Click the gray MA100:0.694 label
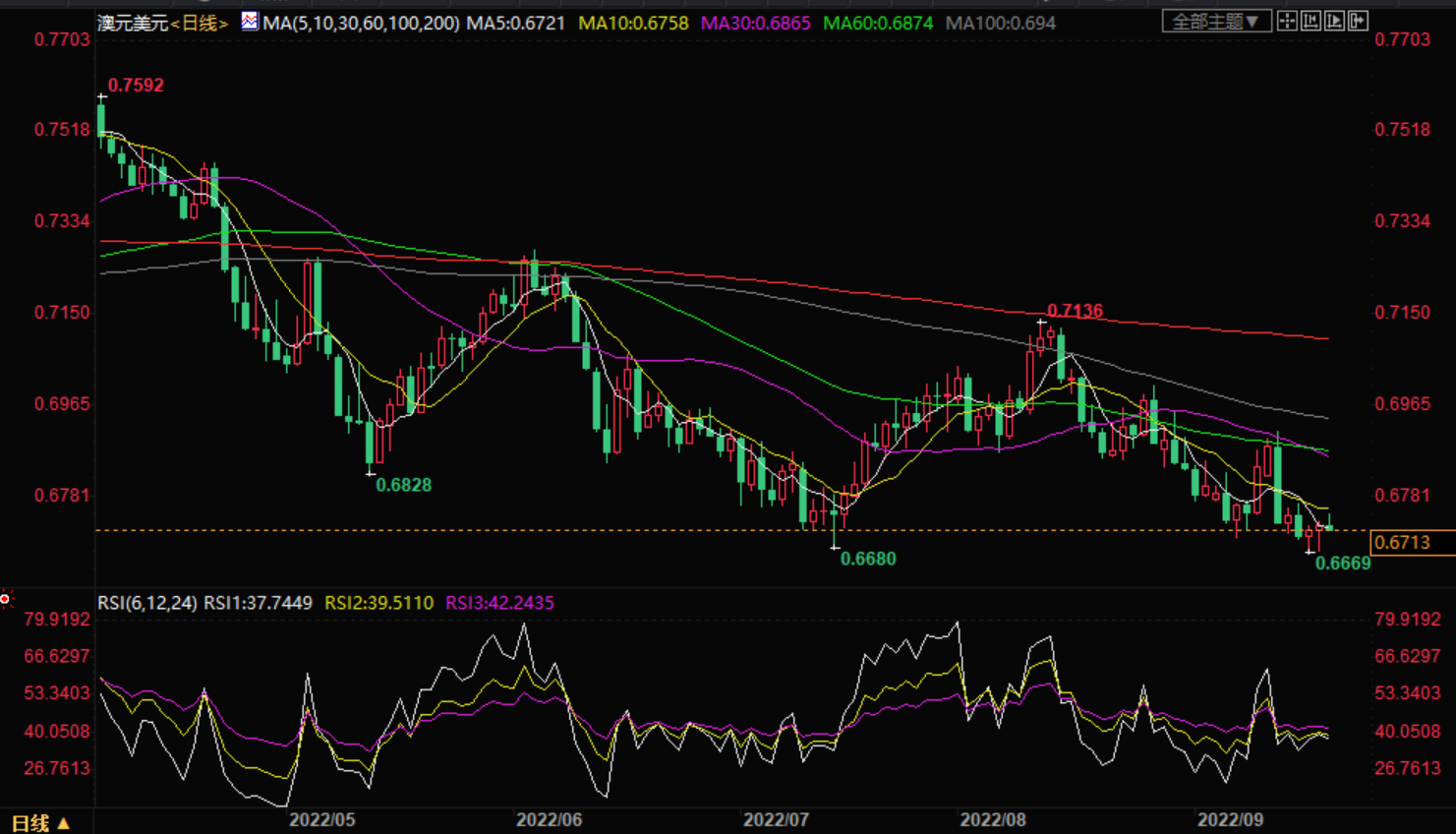Screen dimensions: 1456x834 tap(1001, 22)
